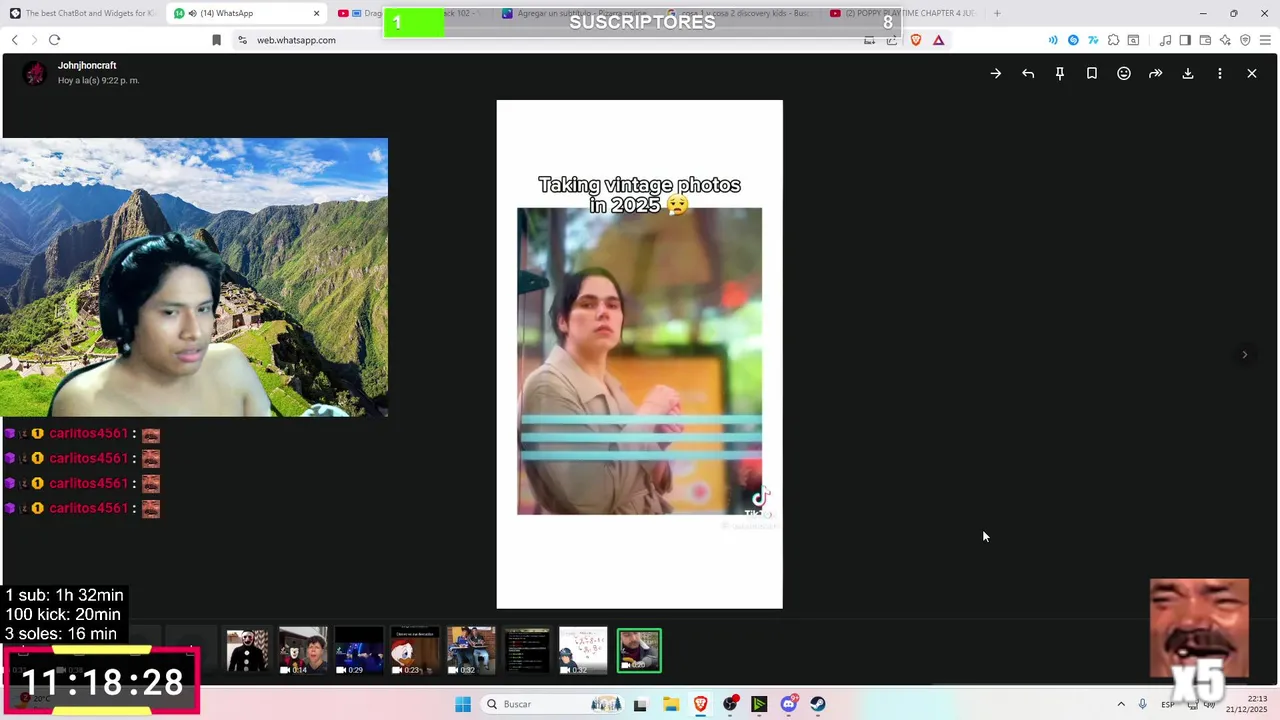
Task: Bookmark this page in Brave
Action: (x=216, y=40)
